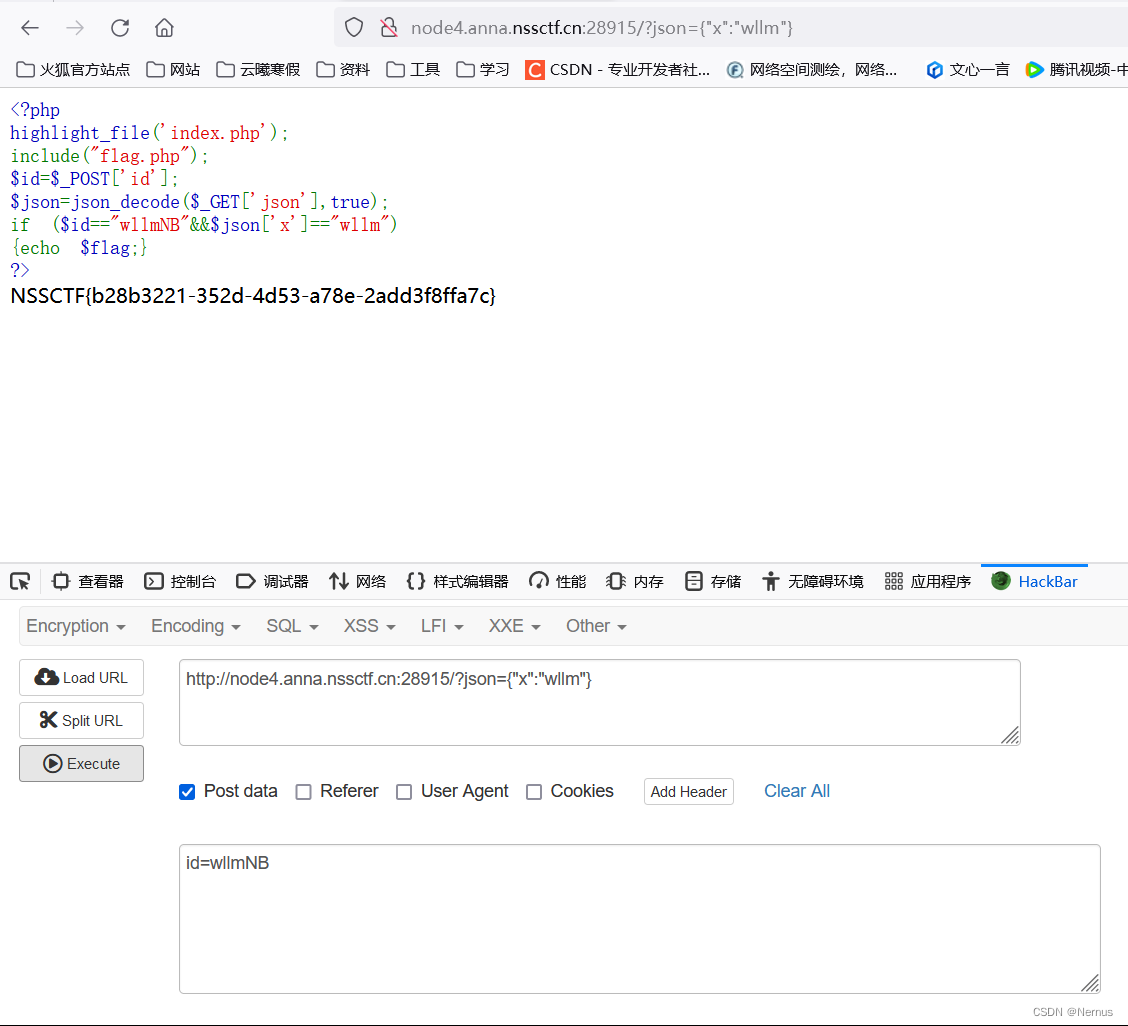Check the Cookies checkbox
This screenshot has height=1026, width=1128.
point(534,791)
